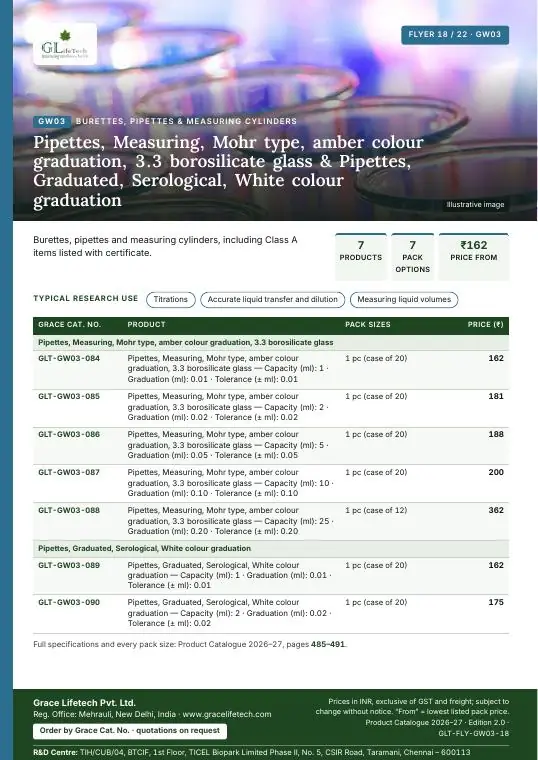
Task: Click the Mohr type pipettes group heading row
Action: (x=271, y=343)
